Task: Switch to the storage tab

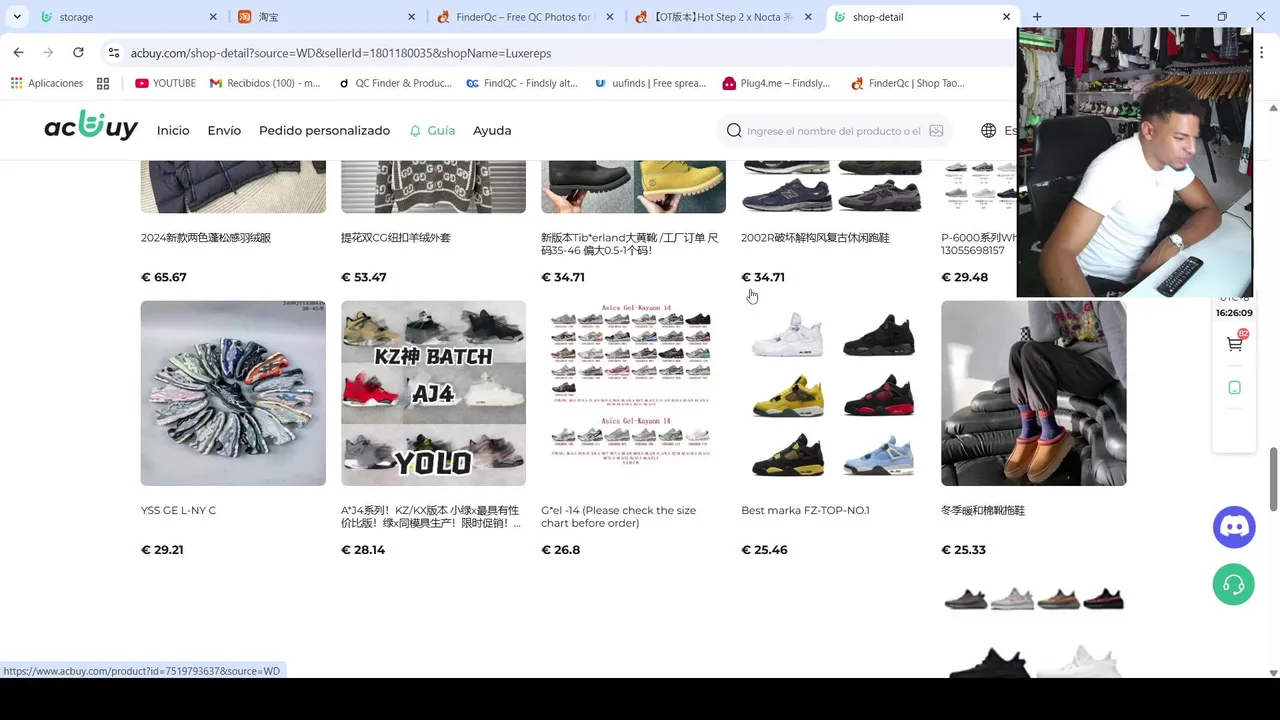Action: pos(128,17)
